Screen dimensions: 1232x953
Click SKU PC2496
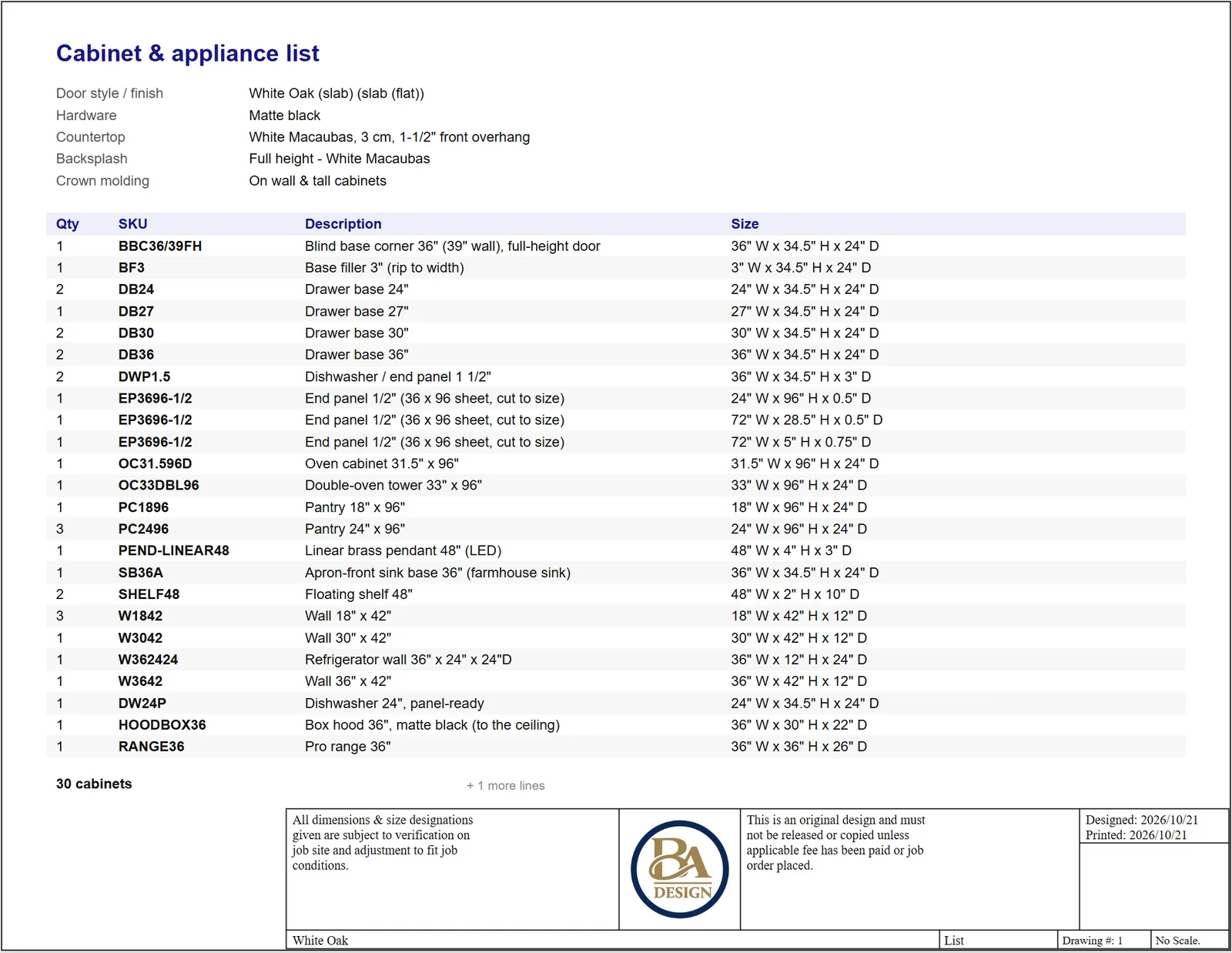[x=143, y=530]
